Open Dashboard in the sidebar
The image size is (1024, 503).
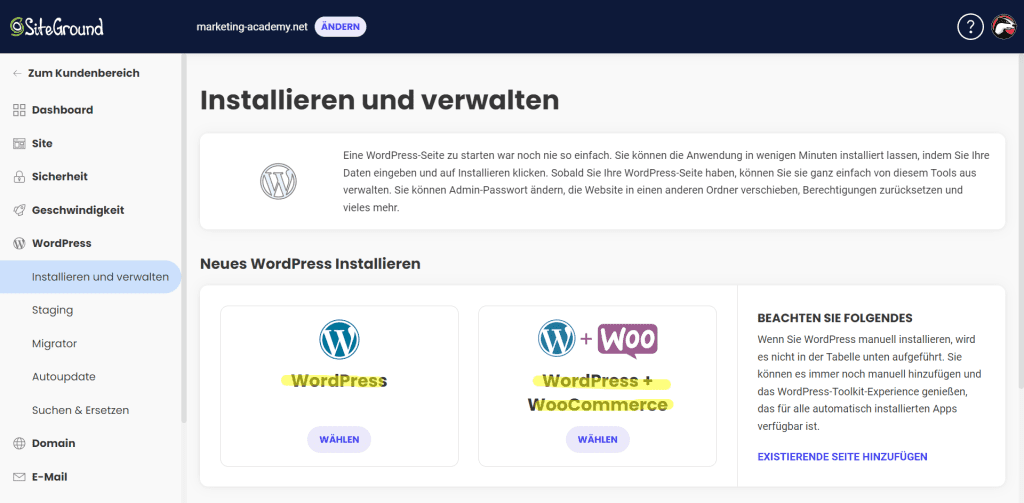(x=62, y=110)
